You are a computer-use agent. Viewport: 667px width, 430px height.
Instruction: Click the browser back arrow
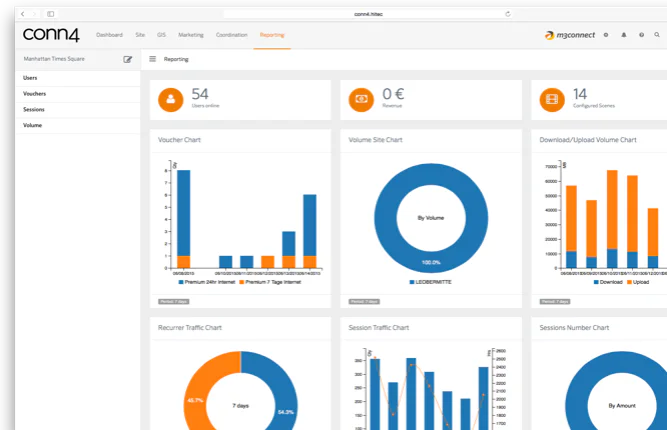pos(23,14)
